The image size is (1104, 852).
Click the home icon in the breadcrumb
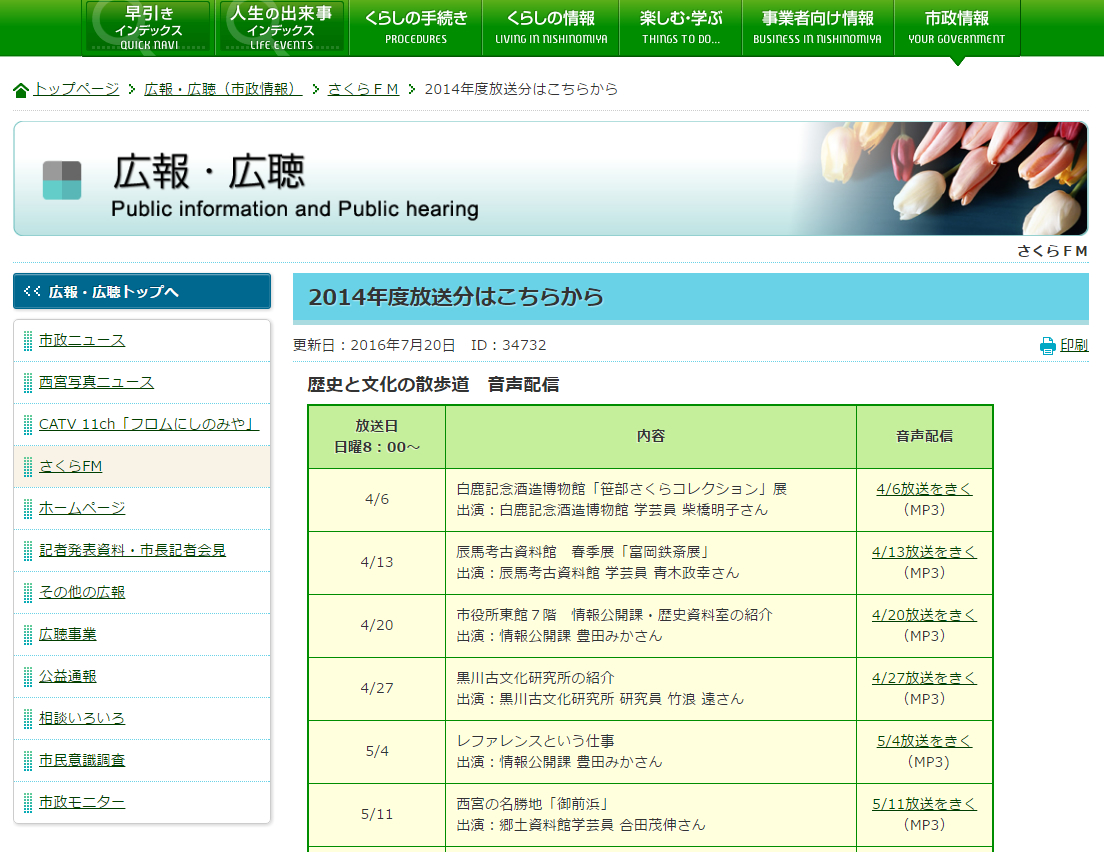coord(19,90)
